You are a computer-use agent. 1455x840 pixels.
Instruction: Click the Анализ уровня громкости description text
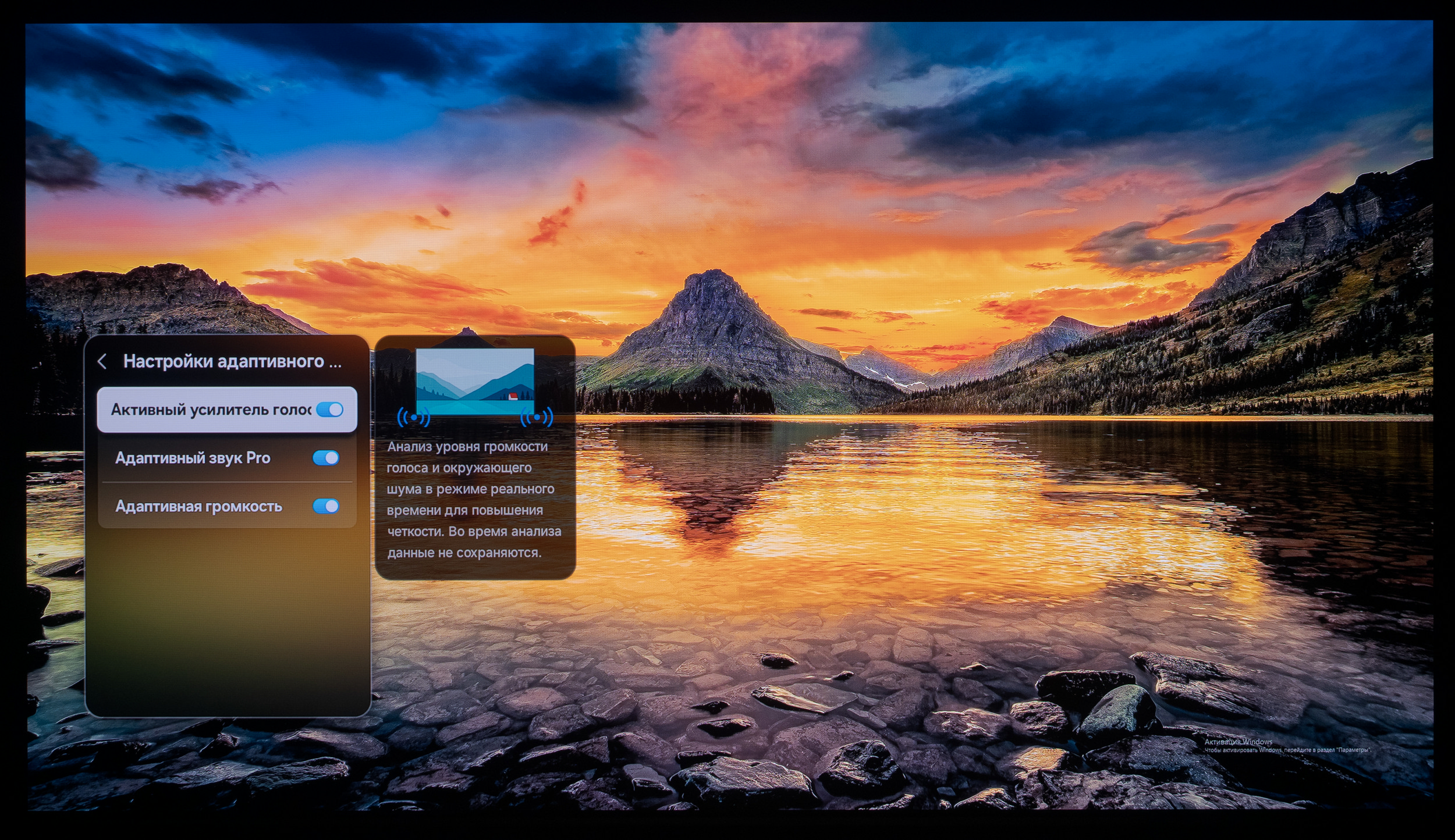[x=467, y=447]
